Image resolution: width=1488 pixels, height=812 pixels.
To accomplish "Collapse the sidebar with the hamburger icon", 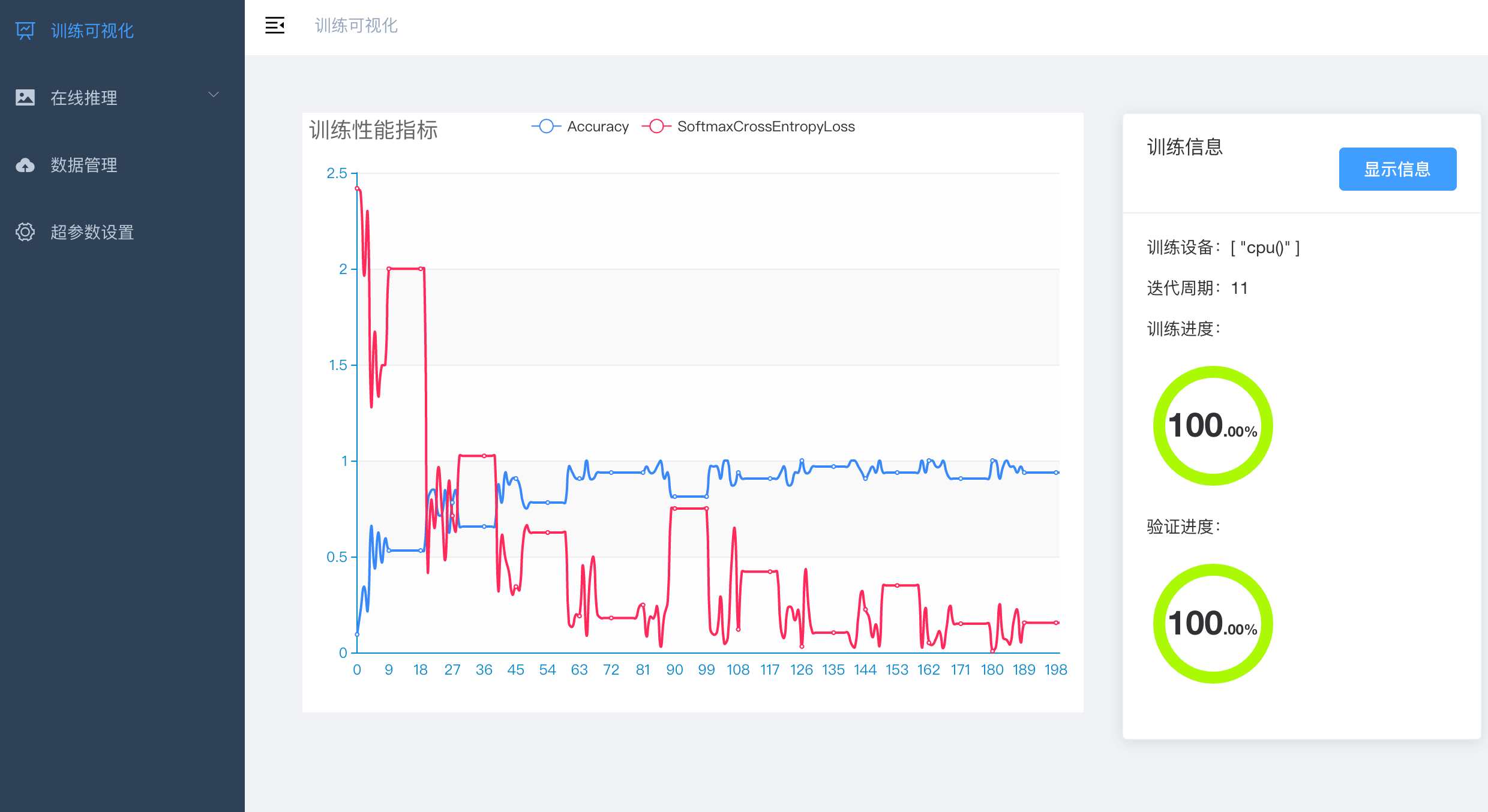I will [x=275, y=25].
